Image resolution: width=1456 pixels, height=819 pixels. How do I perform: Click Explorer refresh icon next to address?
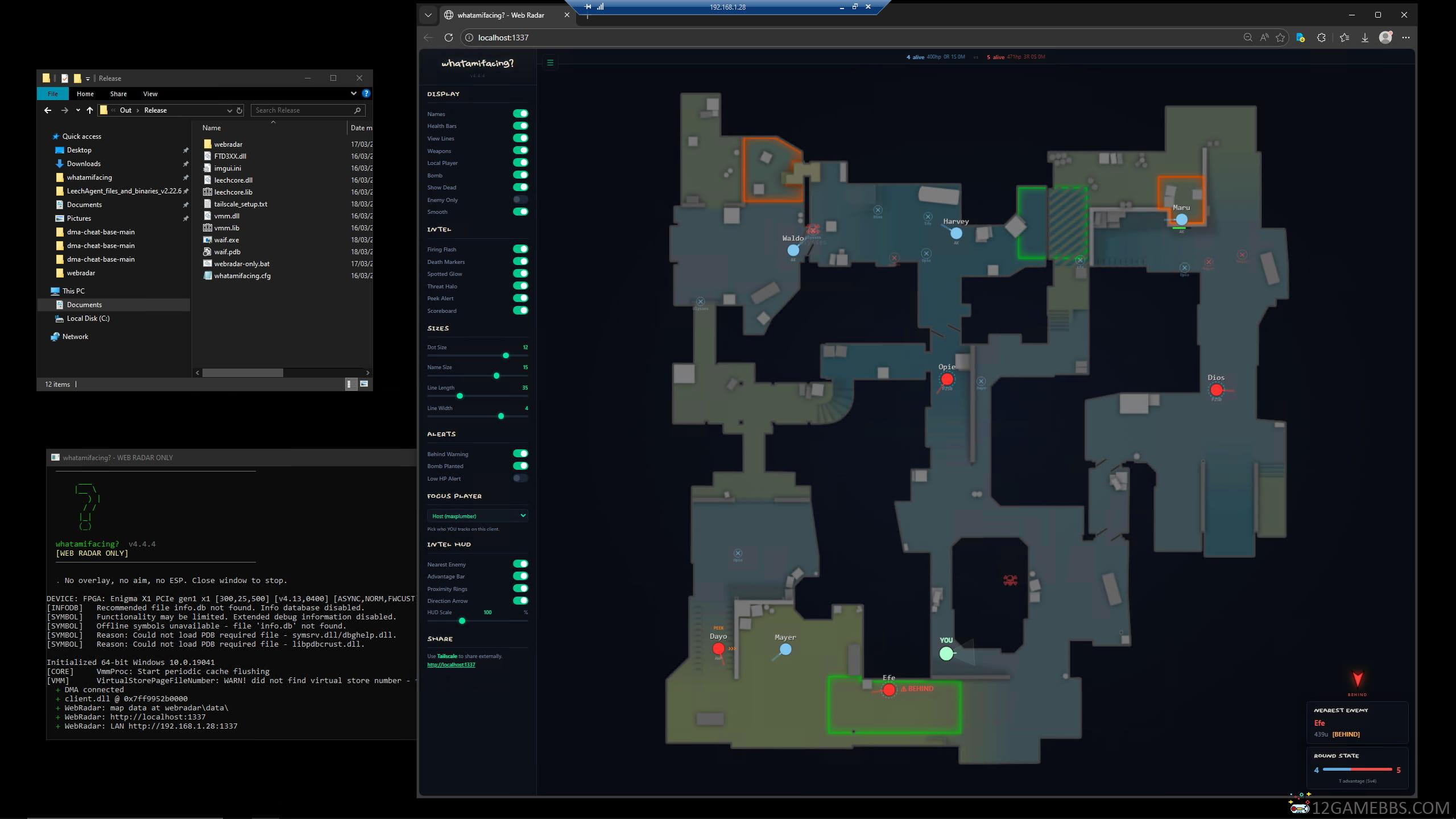(239, 110)
